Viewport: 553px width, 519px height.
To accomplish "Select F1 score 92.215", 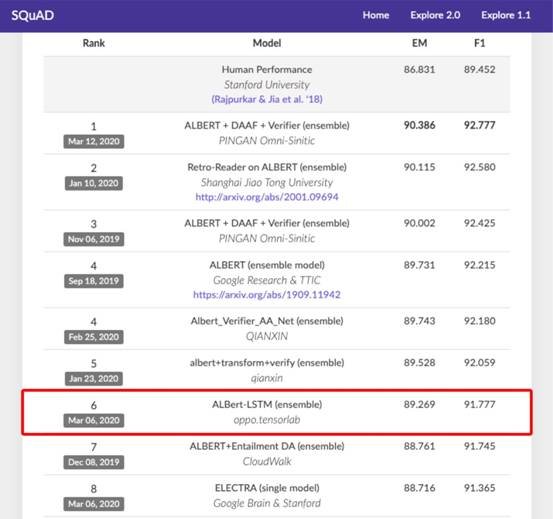I will click(x=480, y=265).
